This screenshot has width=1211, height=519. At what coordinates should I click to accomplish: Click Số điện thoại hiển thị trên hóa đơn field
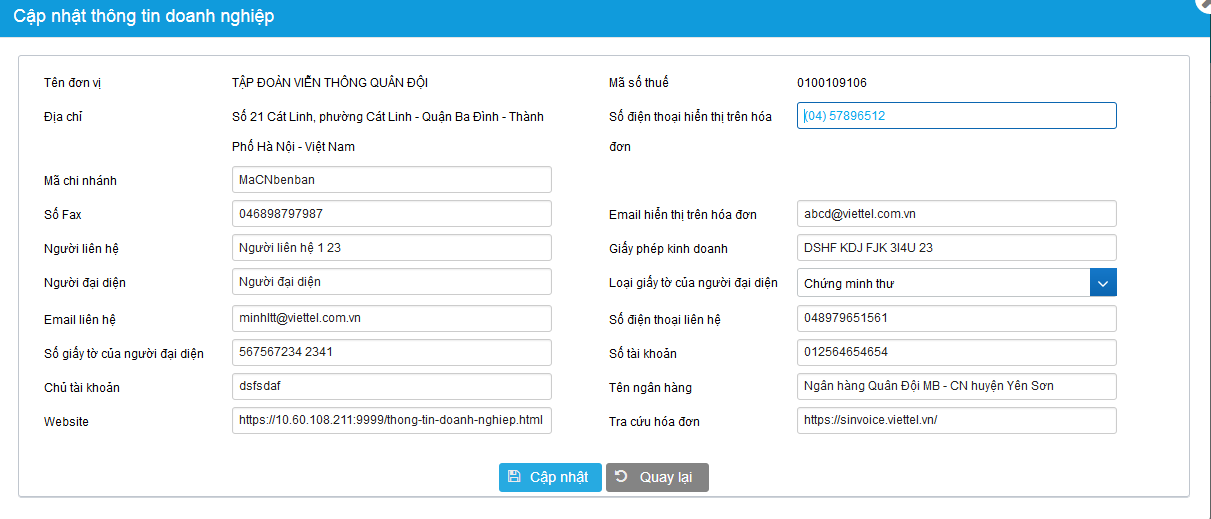(956, 116)
